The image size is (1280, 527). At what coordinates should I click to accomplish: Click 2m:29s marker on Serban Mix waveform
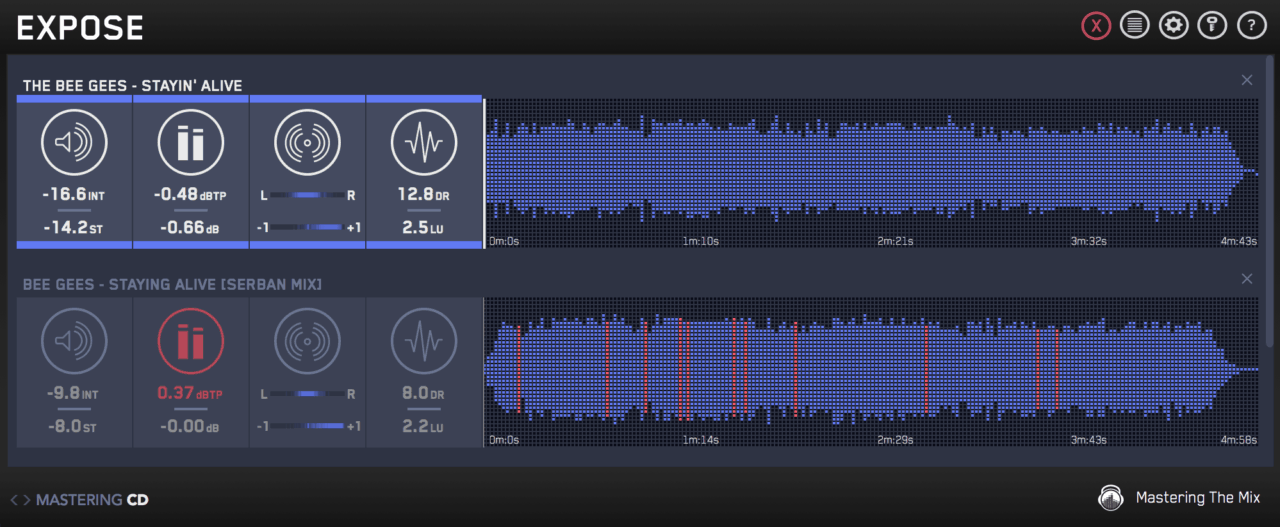pyautogui.click(x=894, y=440)
